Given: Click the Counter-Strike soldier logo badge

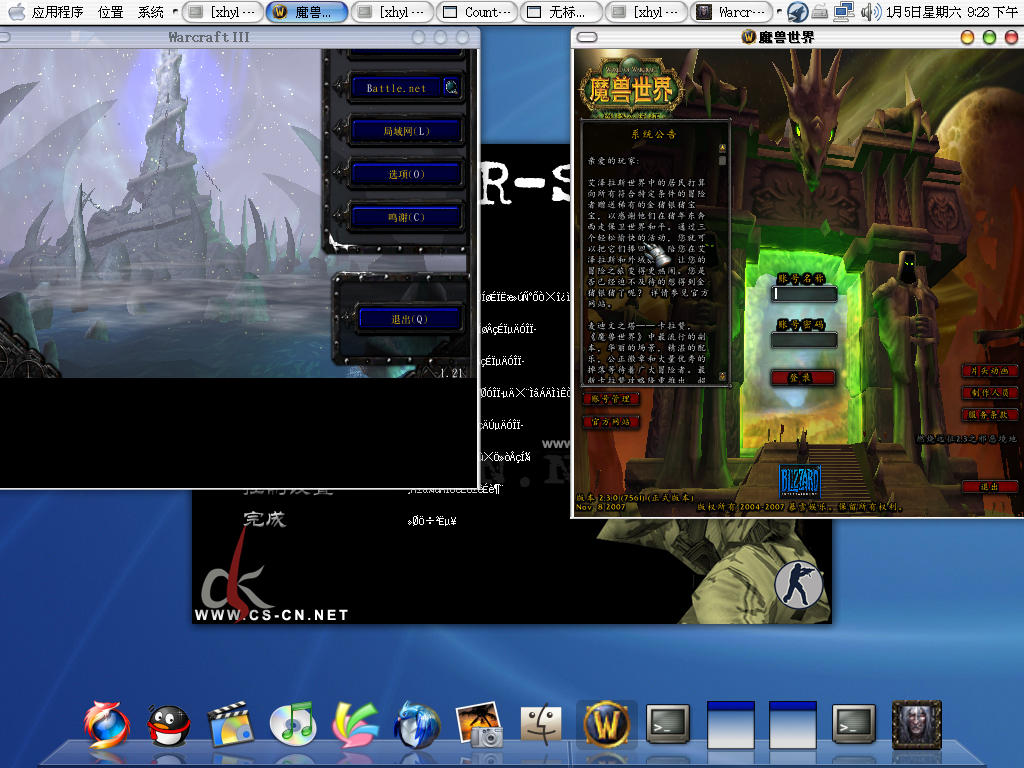Looking at the screenshot, I should point(799,584).
